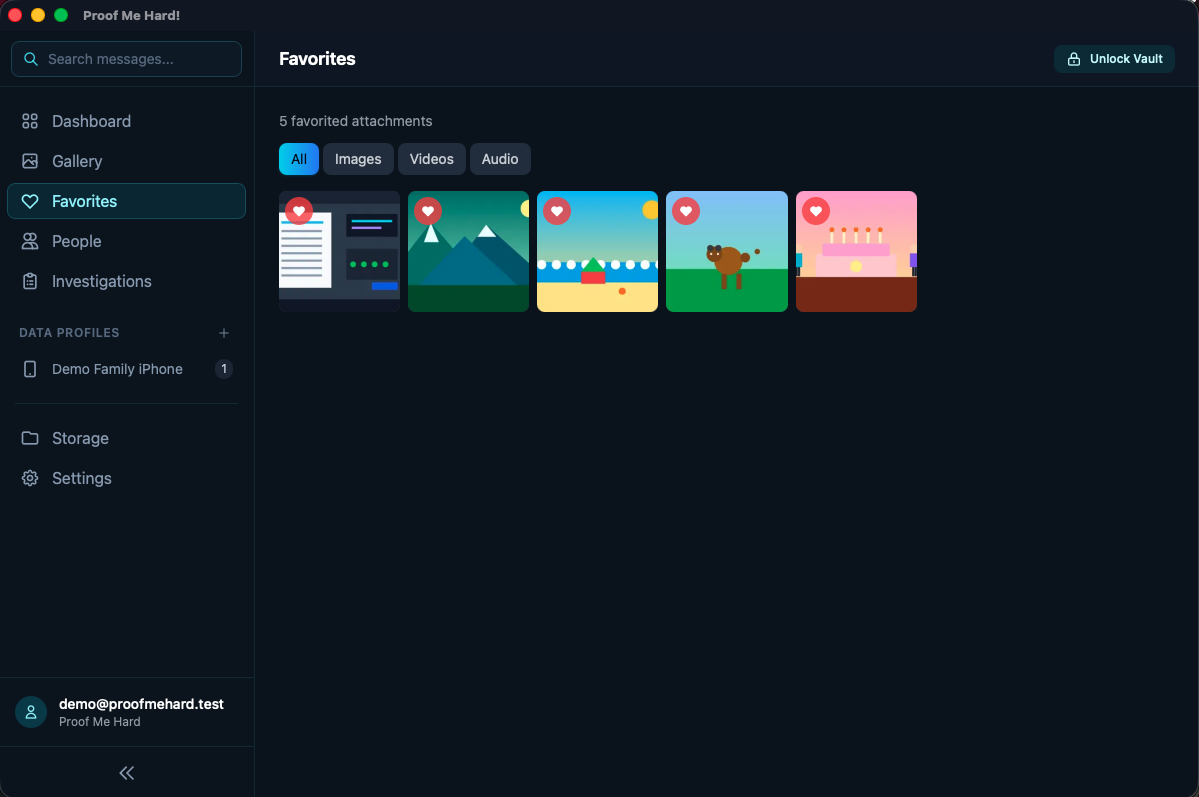Filter favorites by Videos
This screenshot has height=797, width=1199.
tap(431, 159)
